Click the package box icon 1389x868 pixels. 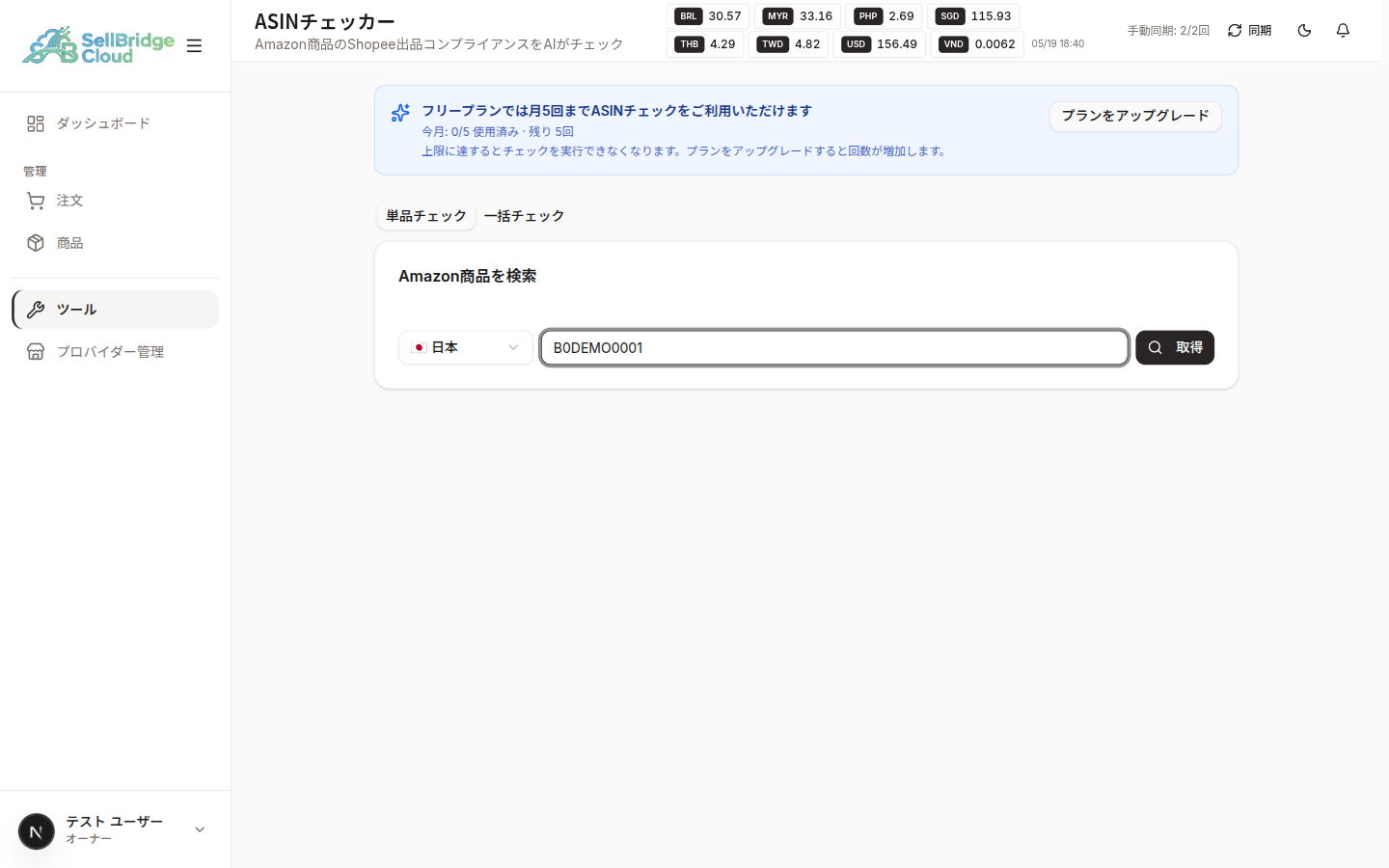tap(36, 243)
